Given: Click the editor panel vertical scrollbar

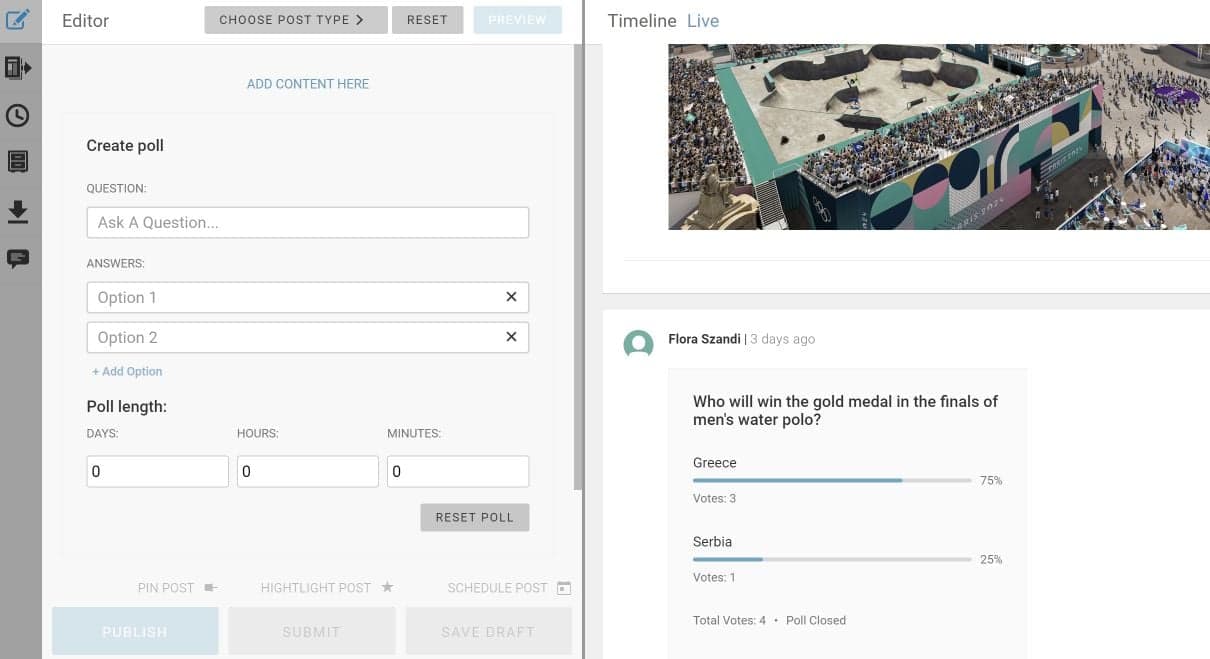Looking at the screenshot, I should [578, 266].
